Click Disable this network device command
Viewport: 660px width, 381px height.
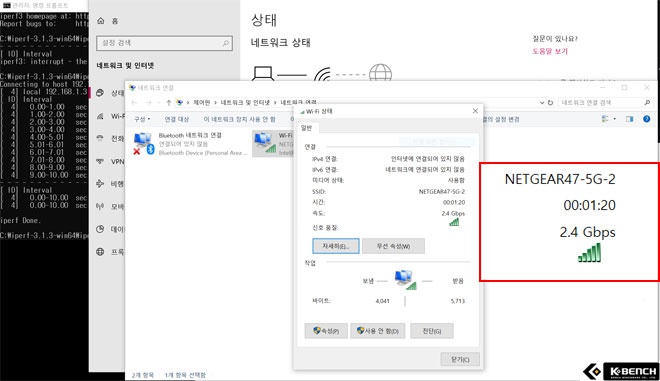[240, 119]
